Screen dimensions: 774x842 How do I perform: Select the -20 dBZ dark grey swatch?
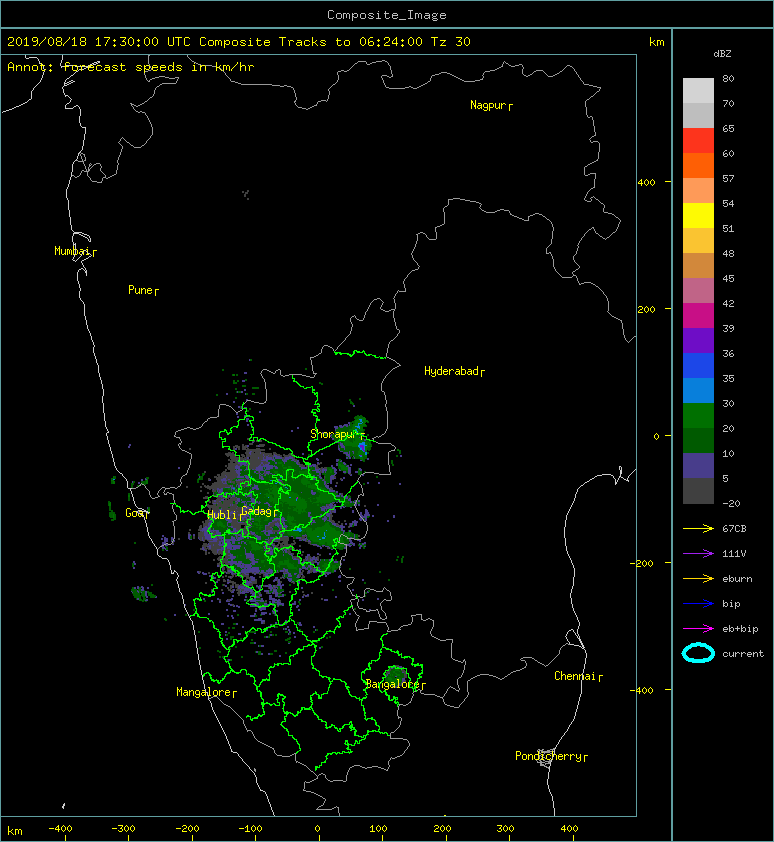tap(698, 490)
